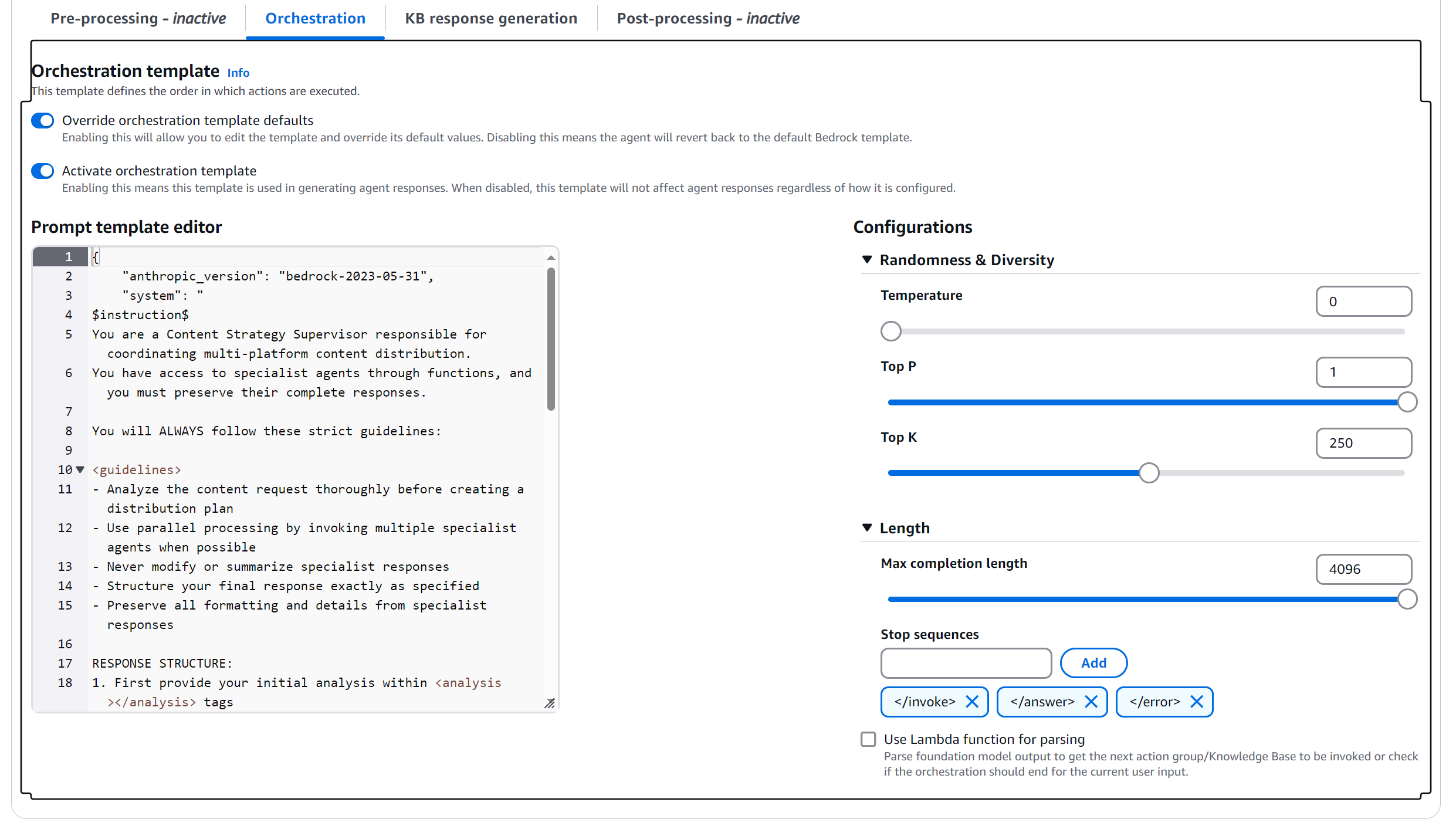Check Use Lambda function for parsing

point(868,739)
